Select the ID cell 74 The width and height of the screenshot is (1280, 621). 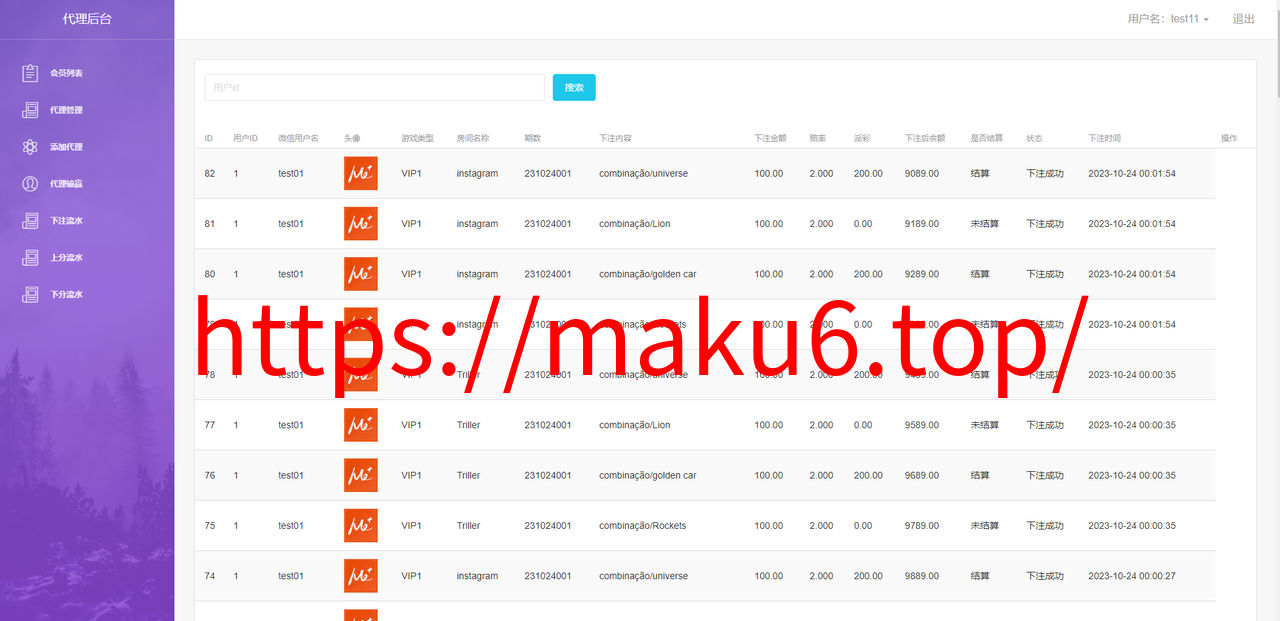pyautogui.click(x=210, y=576)
